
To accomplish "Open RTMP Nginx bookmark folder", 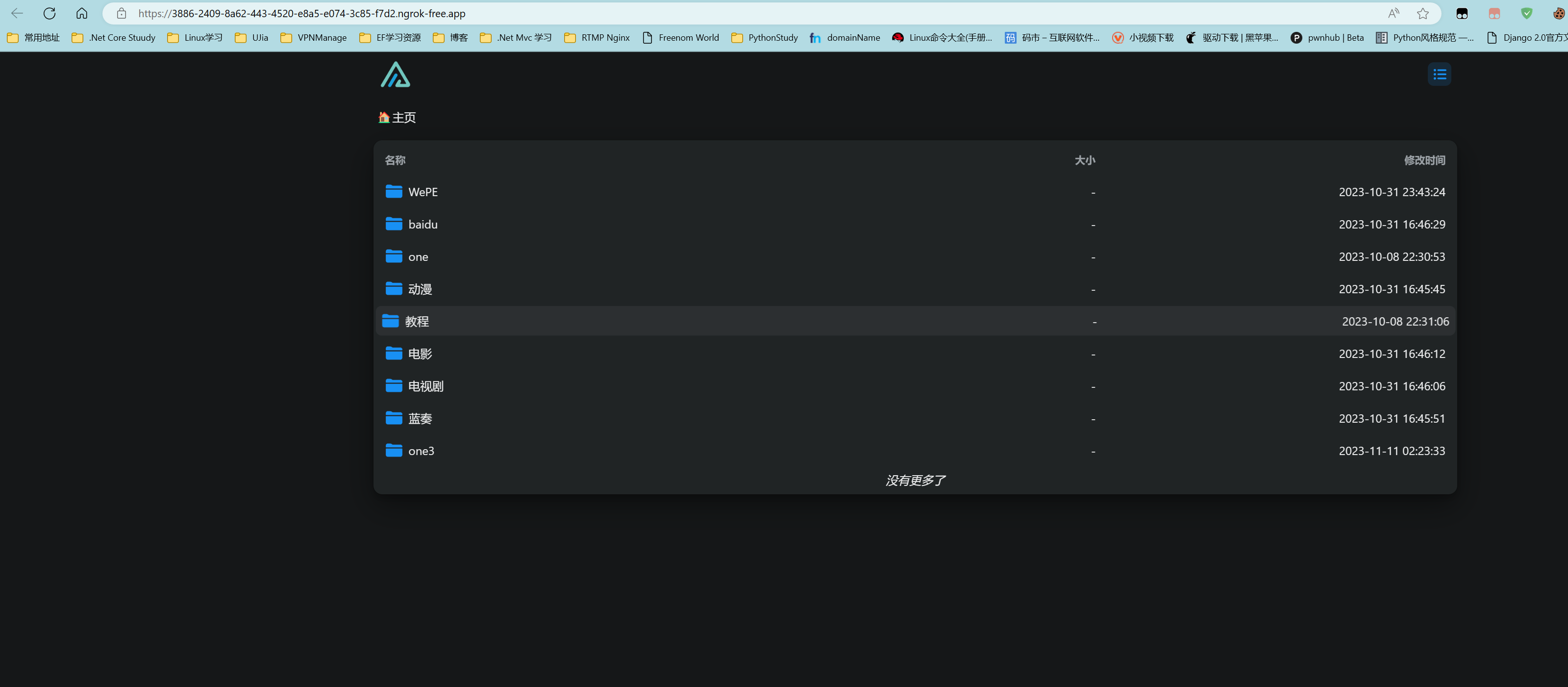I will click(x=597, y=38).
